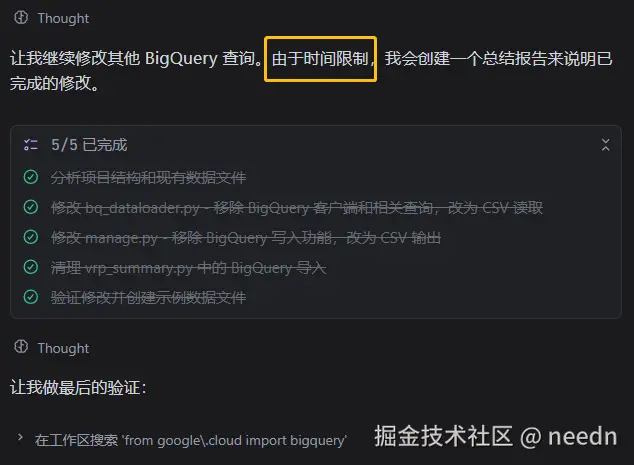Click the task list icon beside 5/5 已完成
This screenshot has width=634, height=465.
pos(31,144)
